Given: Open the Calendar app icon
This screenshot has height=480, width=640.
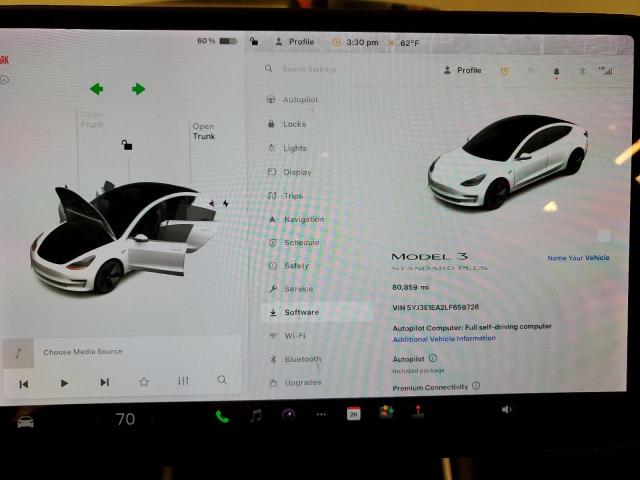Looking at the screenshot, I should (353, 413).
